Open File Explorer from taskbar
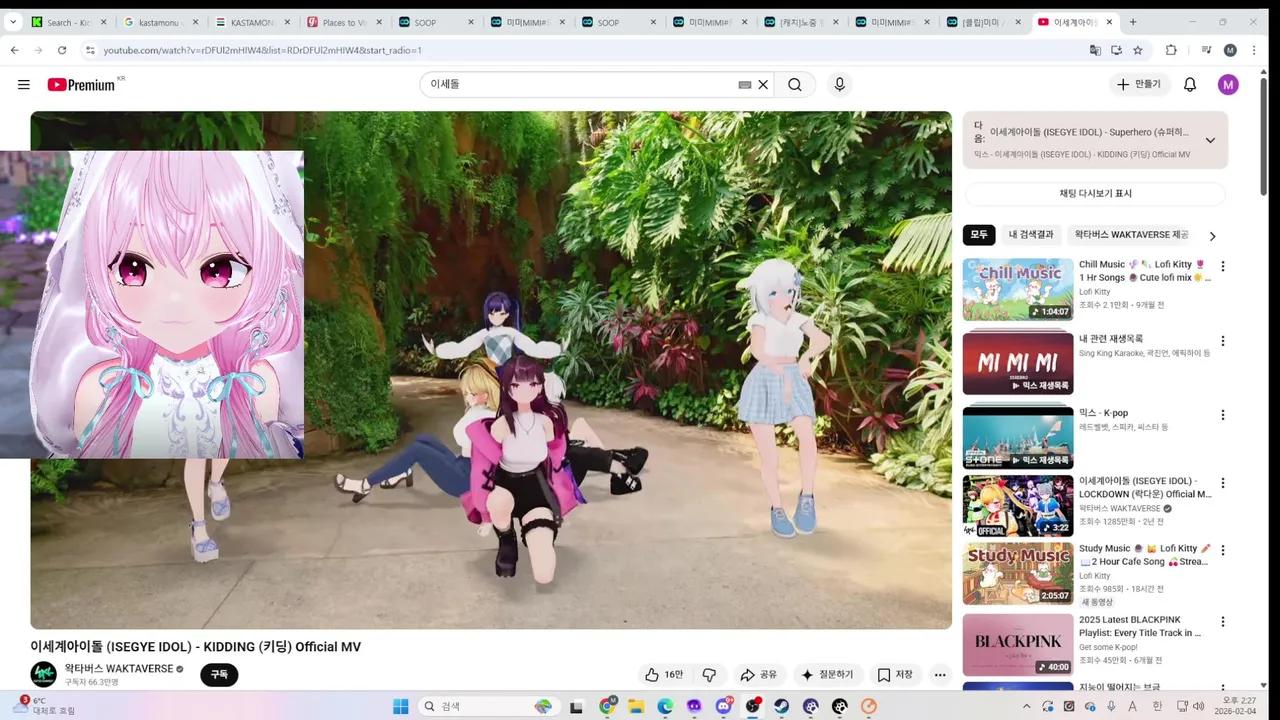1280x720 pixels. 636,706
